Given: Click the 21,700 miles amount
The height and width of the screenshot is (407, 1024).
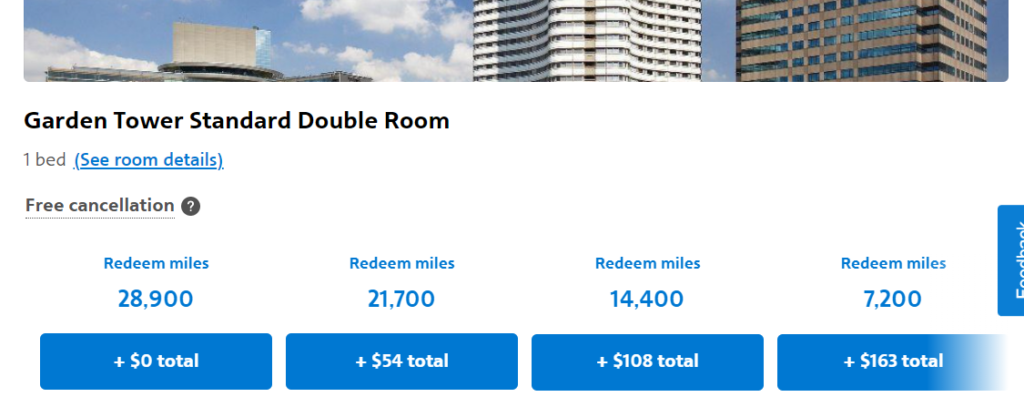Looking at the screenshot, I should pyautogui.click(x=402, y=299).
